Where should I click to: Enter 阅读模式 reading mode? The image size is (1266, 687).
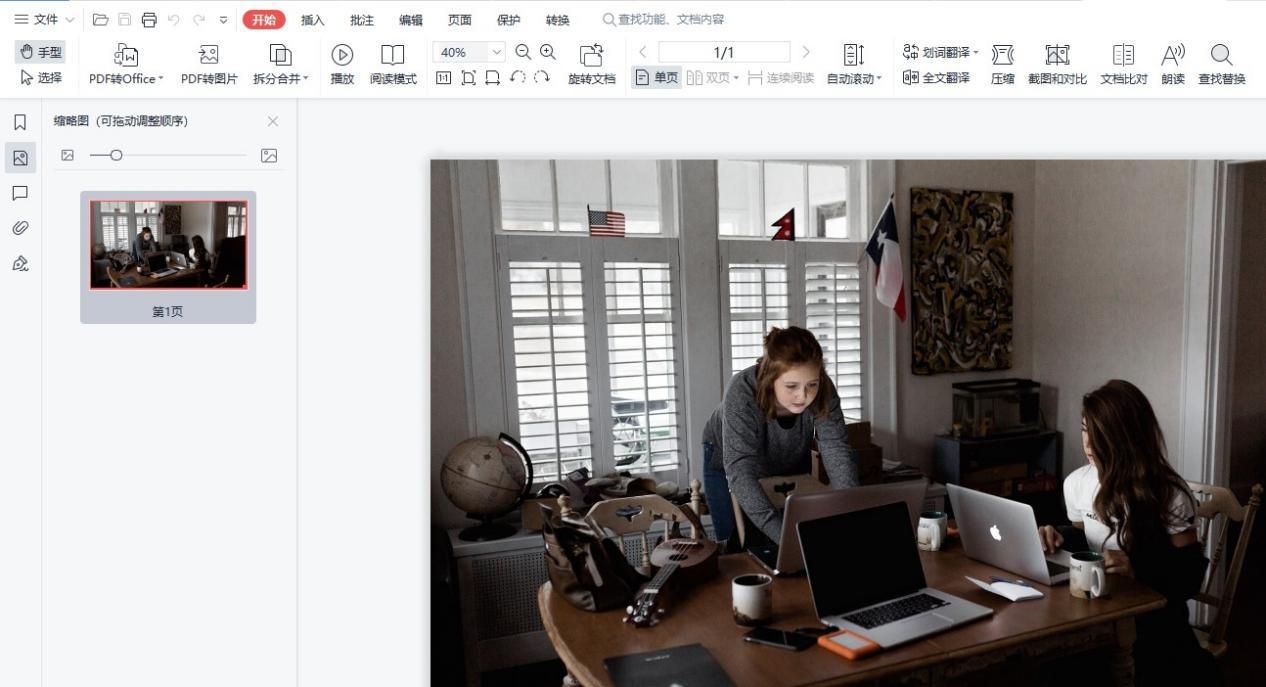click(x=393, y=64)
